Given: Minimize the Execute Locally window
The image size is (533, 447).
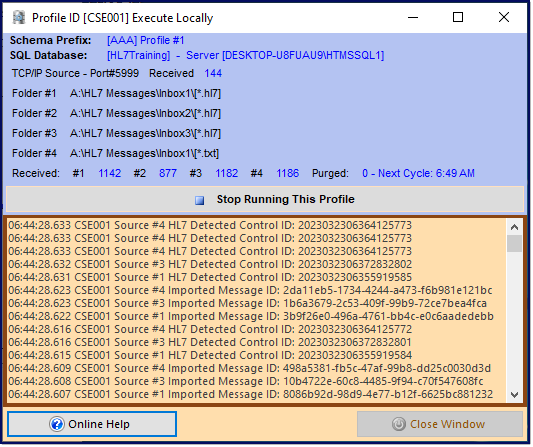Looking at the screenshot, I should [x=413, y=17].
